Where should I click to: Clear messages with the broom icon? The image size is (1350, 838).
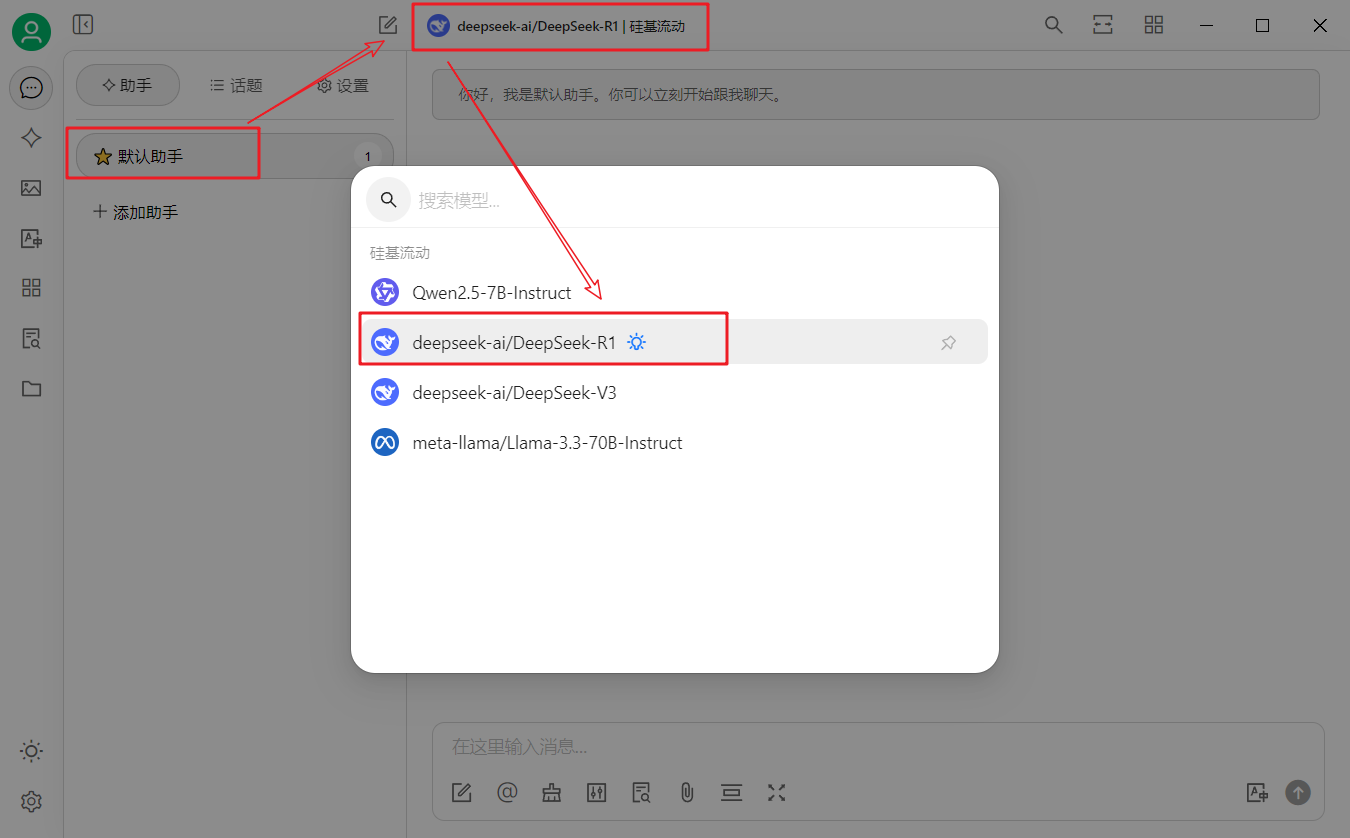[552, 793]
